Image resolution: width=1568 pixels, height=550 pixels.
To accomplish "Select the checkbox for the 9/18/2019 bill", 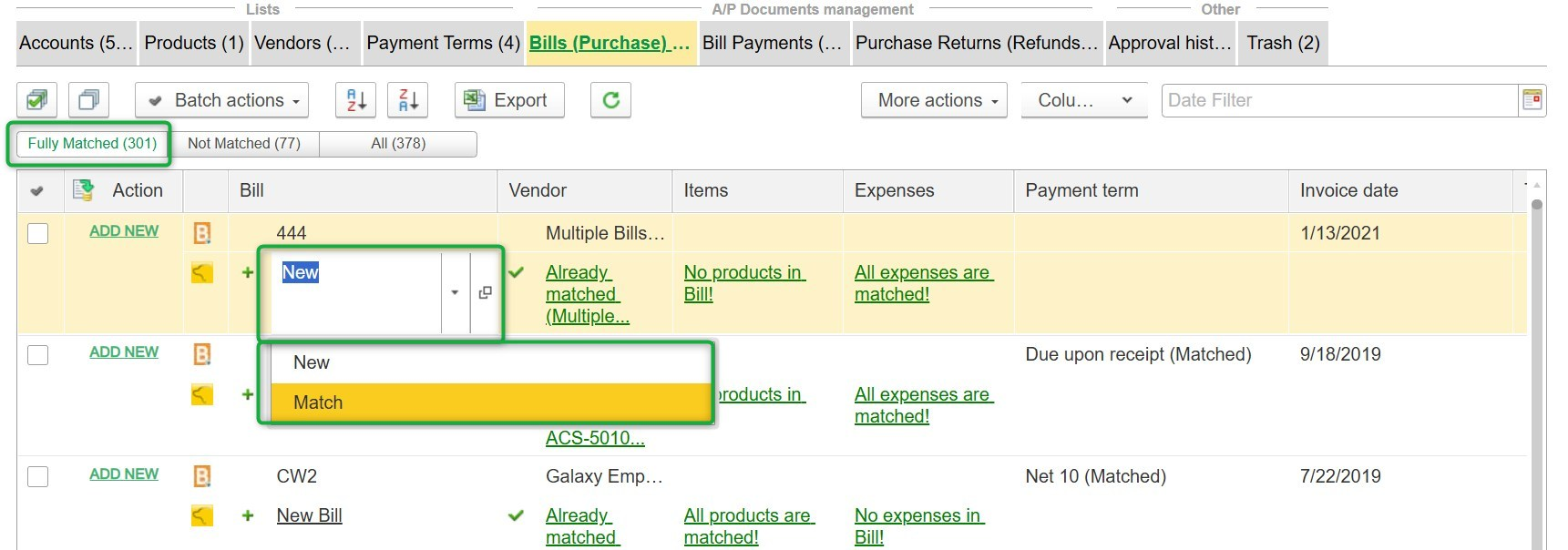I will [x=38, y=354].
